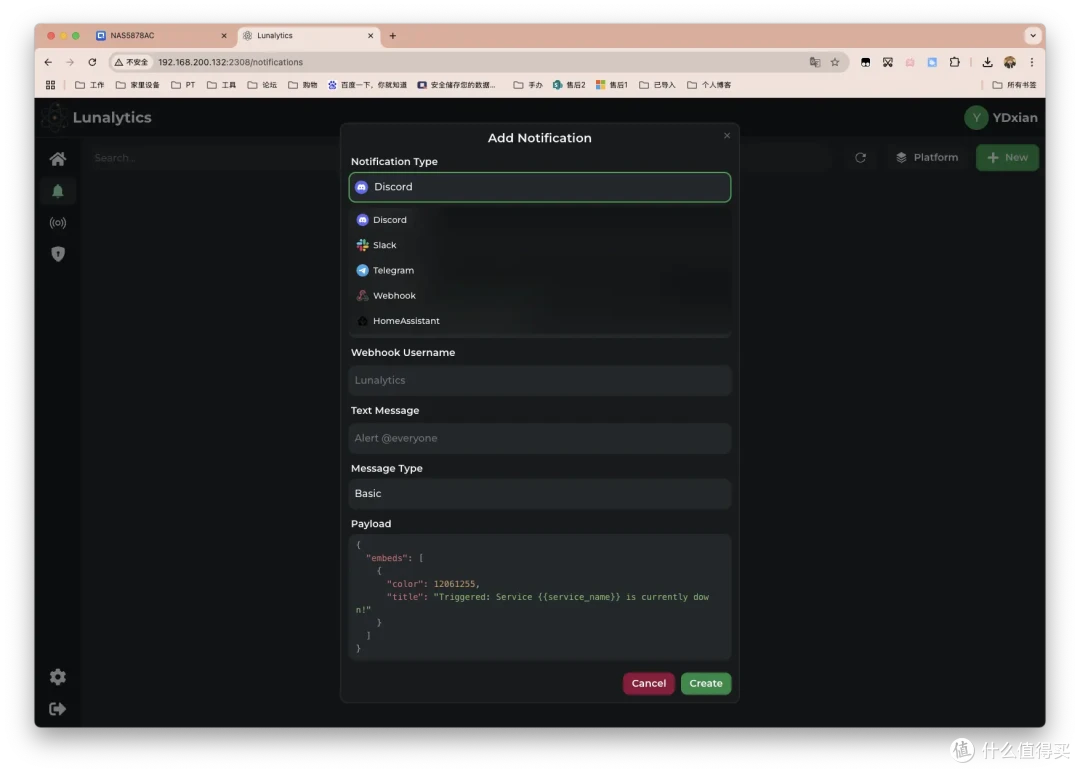Viewport: 1080px width, 773px height.
Task: Open the Notification Type Discord dropdown
Action: 539,187
